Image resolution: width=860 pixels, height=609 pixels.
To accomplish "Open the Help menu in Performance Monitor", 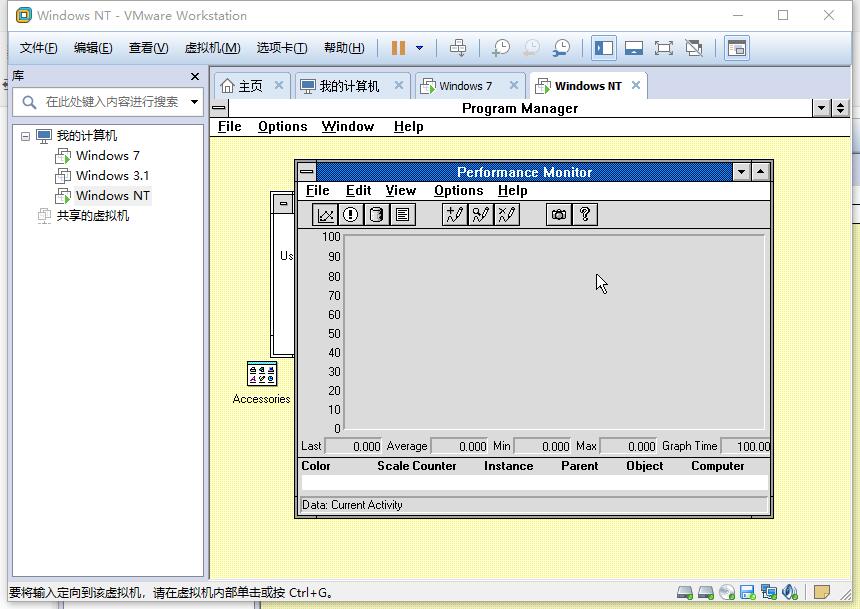I will click(x=513, y=190).
